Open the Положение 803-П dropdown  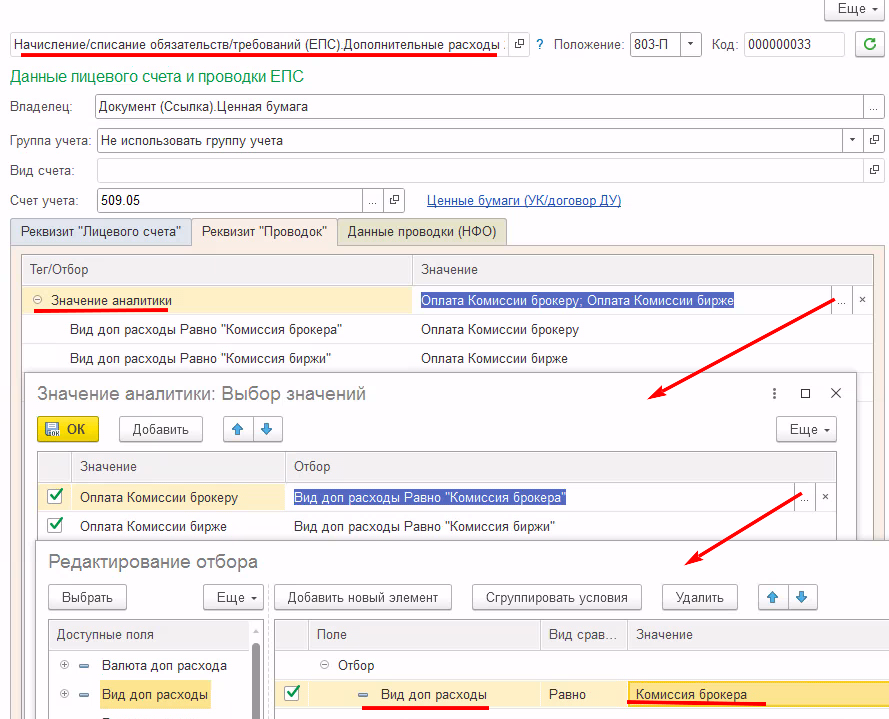coord(692,45)
